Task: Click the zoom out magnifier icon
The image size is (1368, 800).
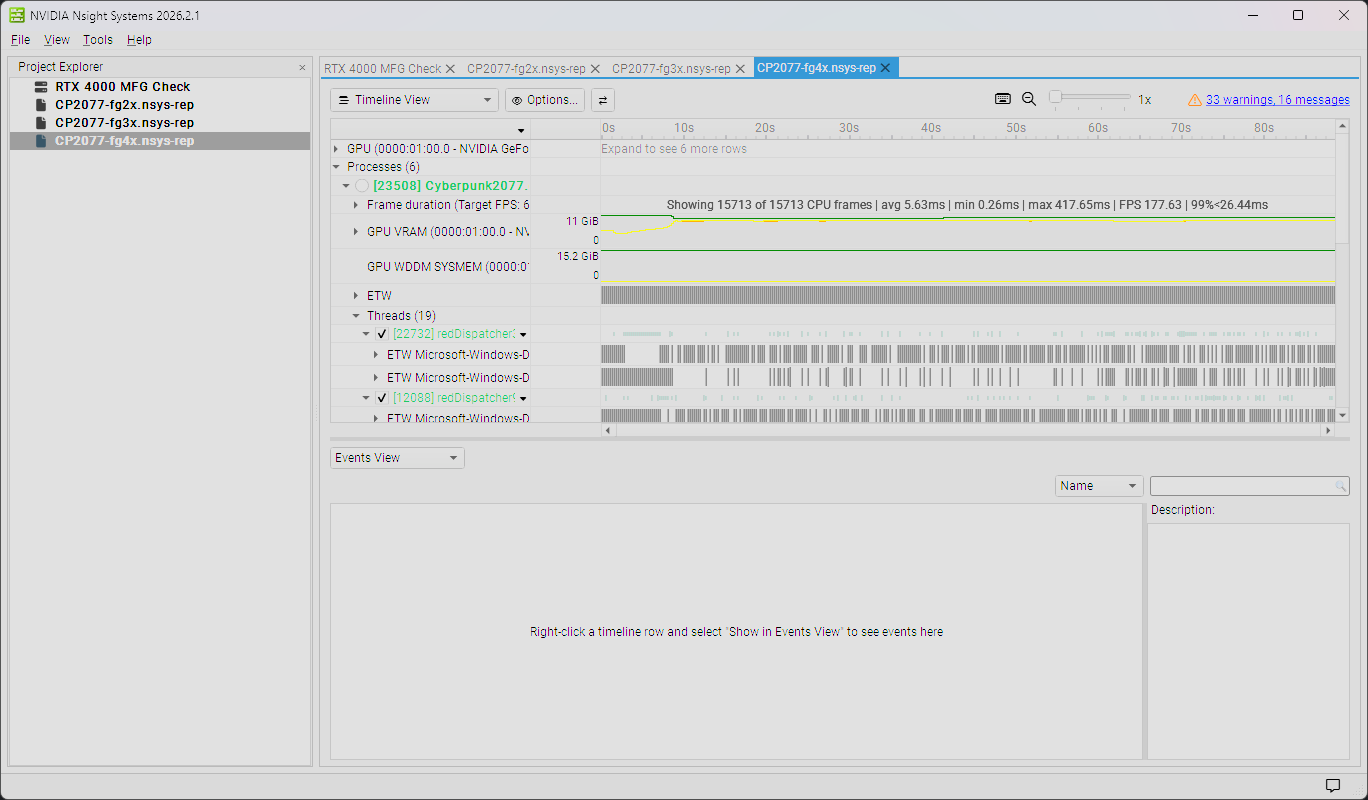Action: [1029, 99]
